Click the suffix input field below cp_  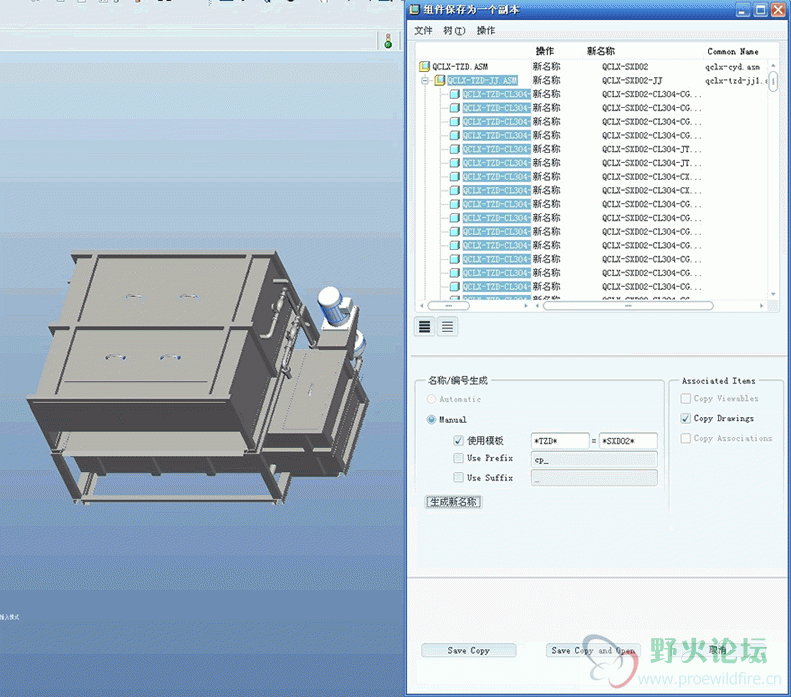tap(594, 478)
